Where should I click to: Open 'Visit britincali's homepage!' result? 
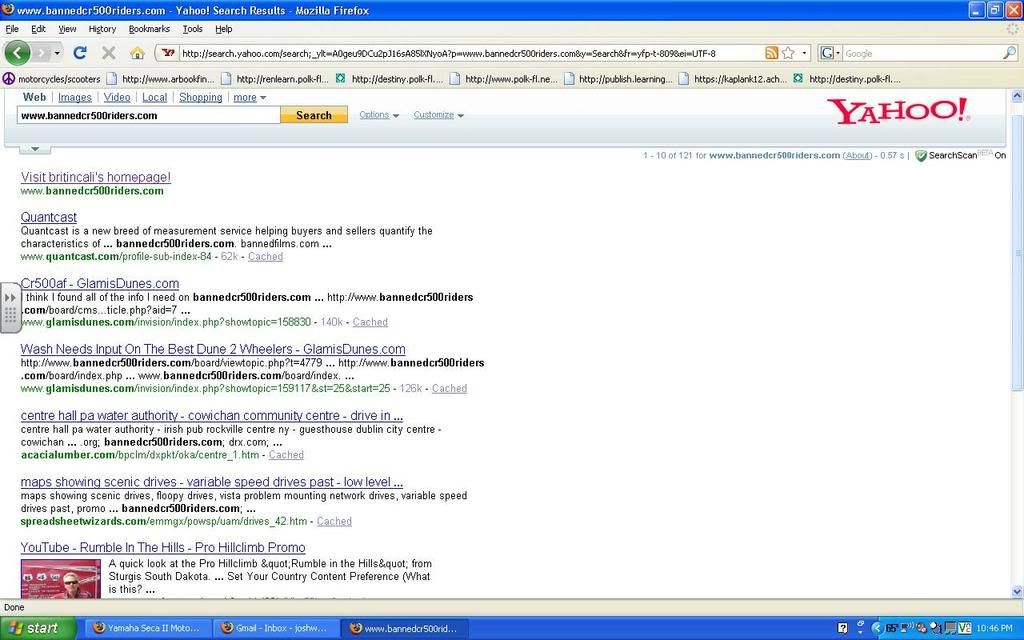tap(95, 177)
